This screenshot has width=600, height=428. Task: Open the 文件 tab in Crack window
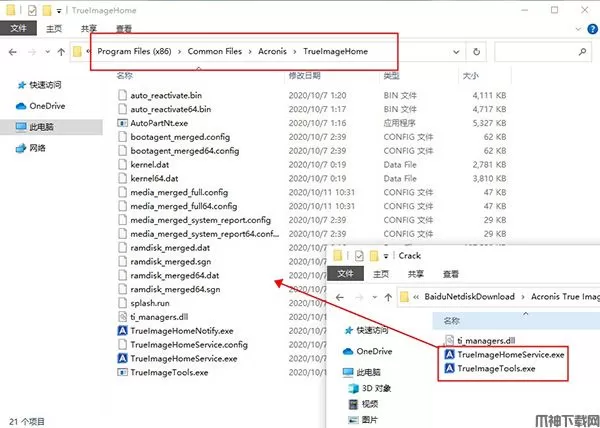[345, 273]
